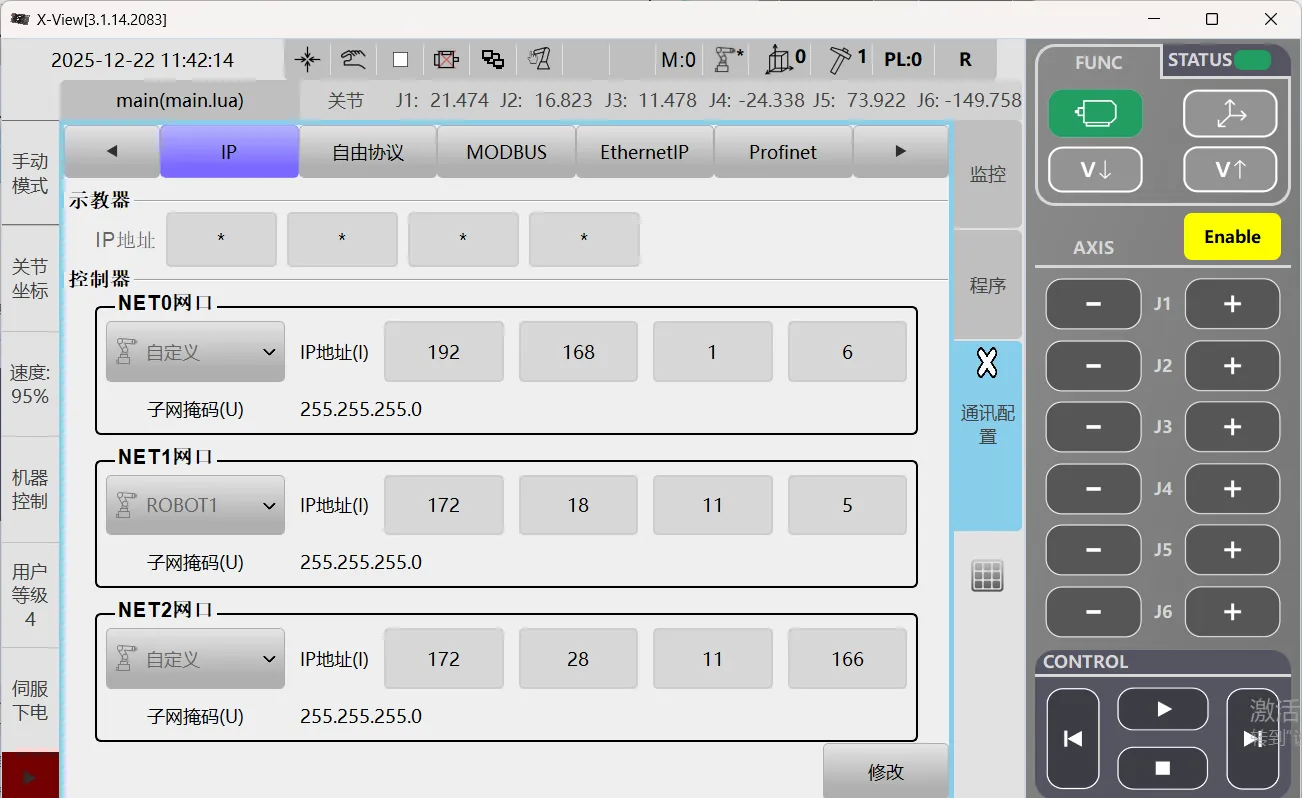Click the PL:0 indicator
Screen dimensions: 1302x798
coord(903,60)
